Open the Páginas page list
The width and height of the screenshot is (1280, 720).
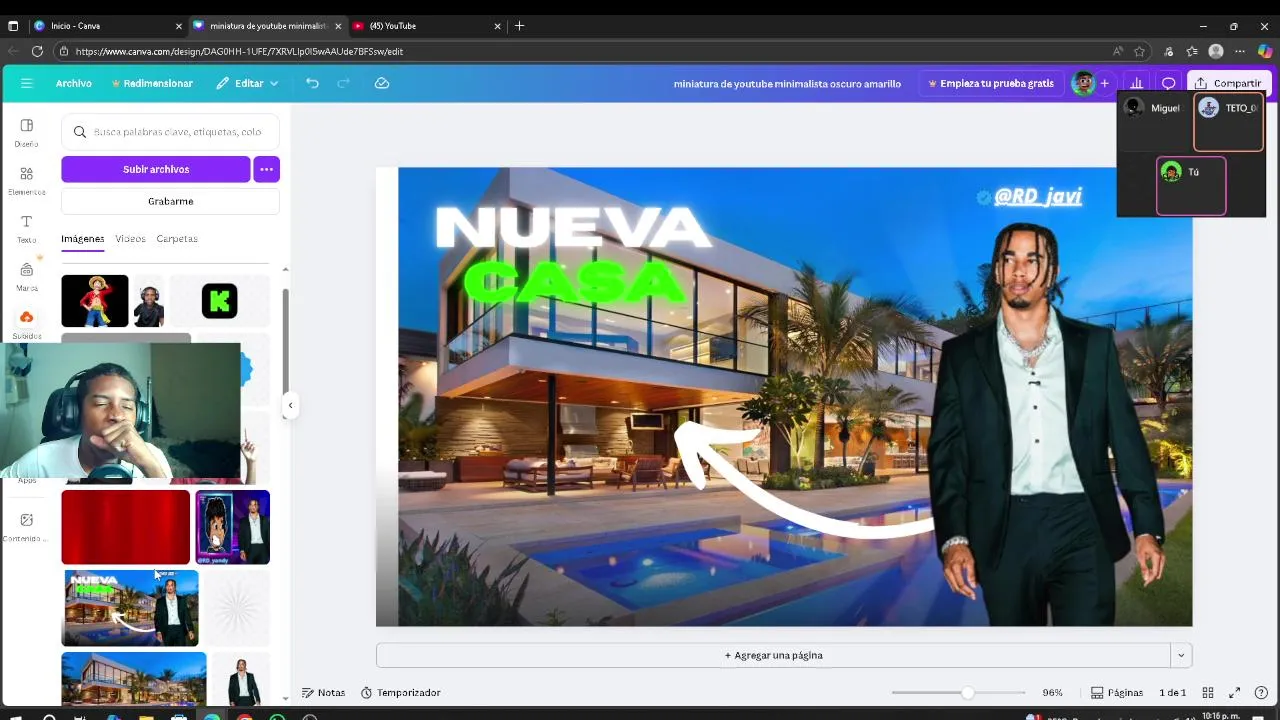pyautogui.click(x=1117, y=692)
